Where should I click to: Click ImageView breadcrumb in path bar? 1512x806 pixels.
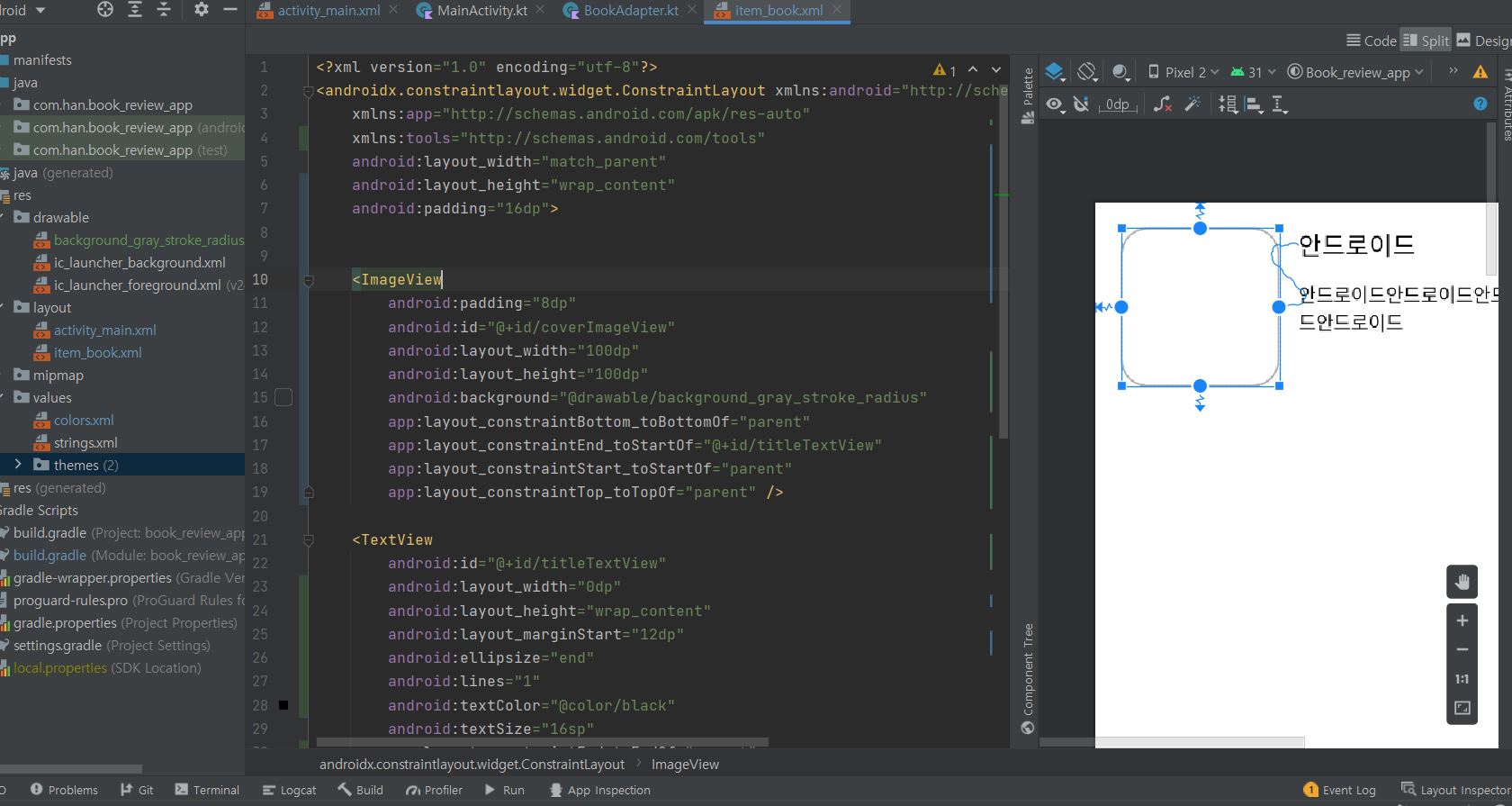point(685,764)
